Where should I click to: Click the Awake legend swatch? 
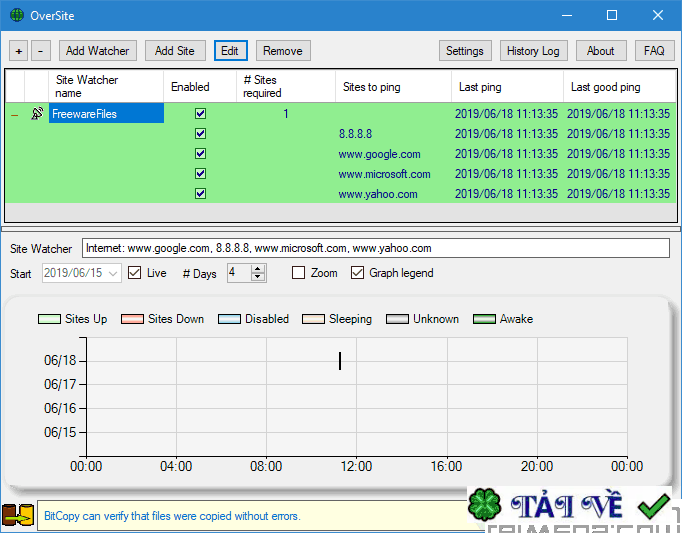point(484,319)
